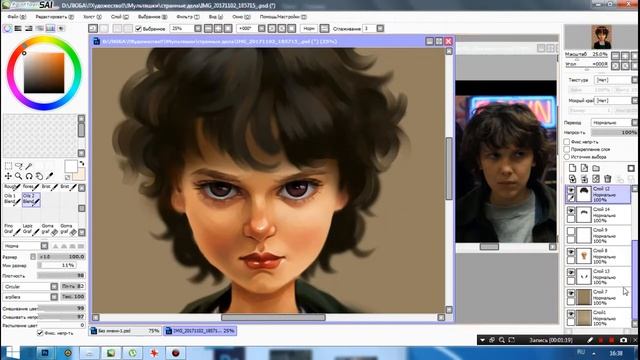This screenshot has width=640, height=360.
Task: Open the Переход blending mode dropdown
Action: click(x=614, y=122)
